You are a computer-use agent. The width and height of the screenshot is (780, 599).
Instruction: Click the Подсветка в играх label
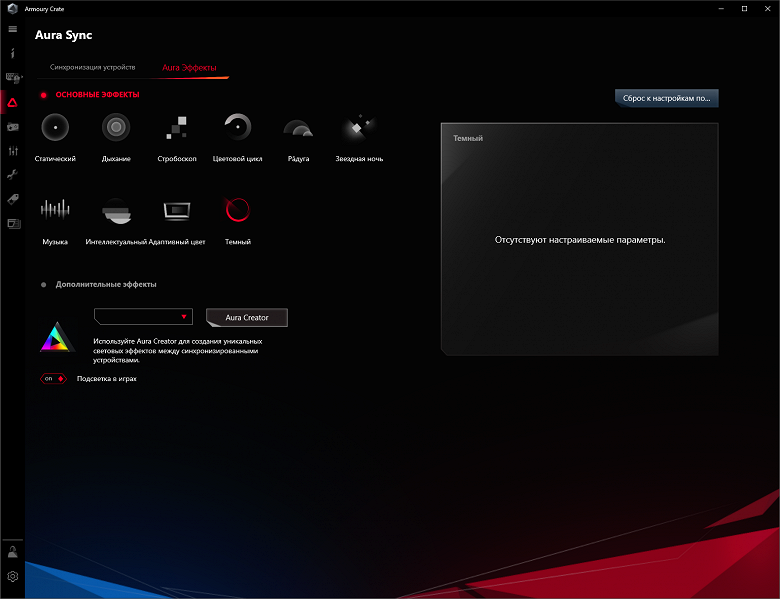pos(106,379)
